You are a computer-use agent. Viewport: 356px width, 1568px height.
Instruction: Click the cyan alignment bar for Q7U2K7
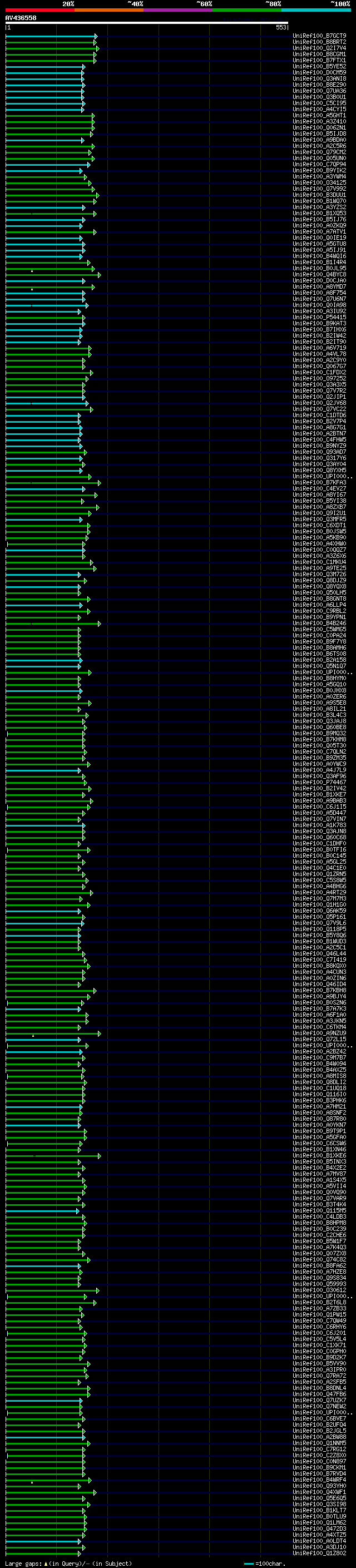pyautogui.click(x=44, y=1400)
